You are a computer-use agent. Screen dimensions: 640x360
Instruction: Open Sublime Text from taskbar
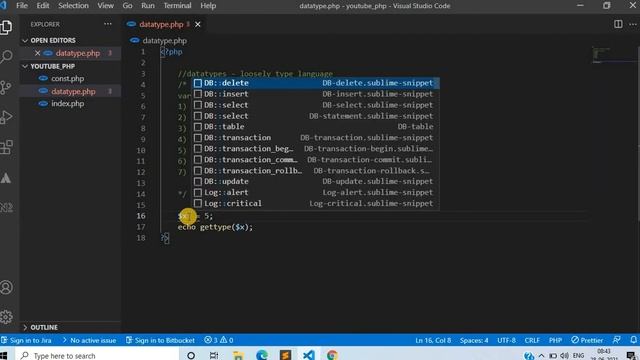(x=285, y=356)
